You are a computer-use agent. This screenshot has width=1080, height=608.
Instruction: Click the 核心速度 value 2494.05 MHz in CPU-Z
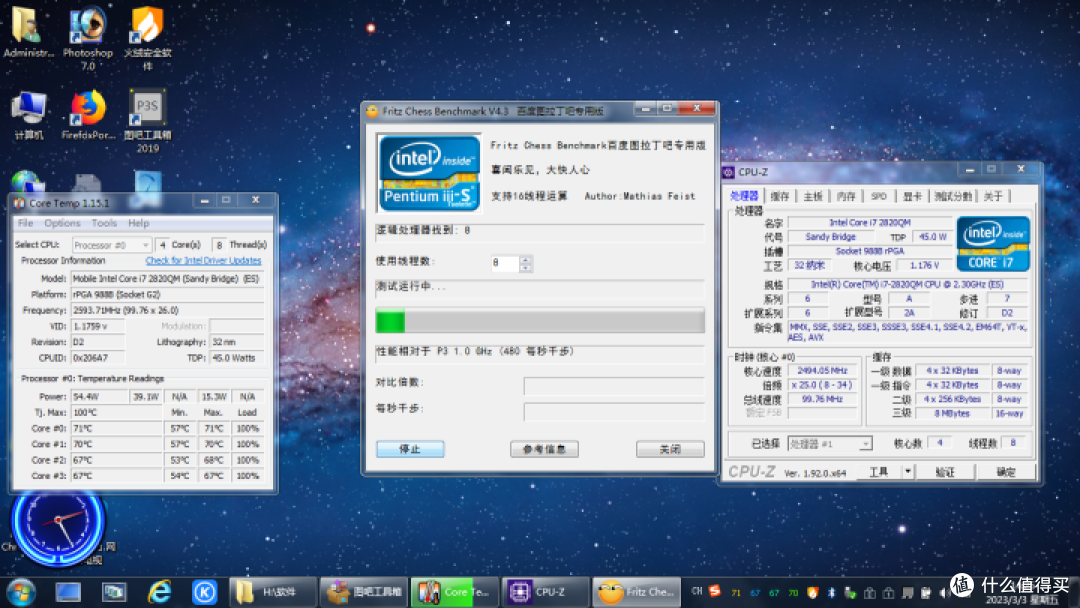point(822,370)
